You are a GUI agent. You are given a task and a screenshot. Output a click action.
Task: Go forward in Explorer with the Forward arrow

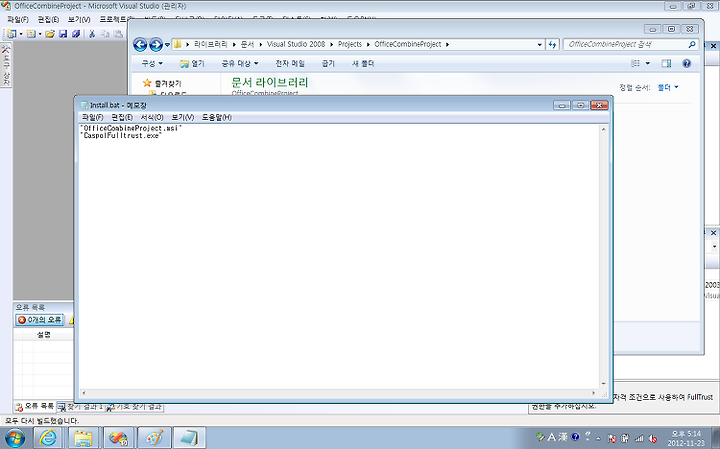[x=156, y=45]
